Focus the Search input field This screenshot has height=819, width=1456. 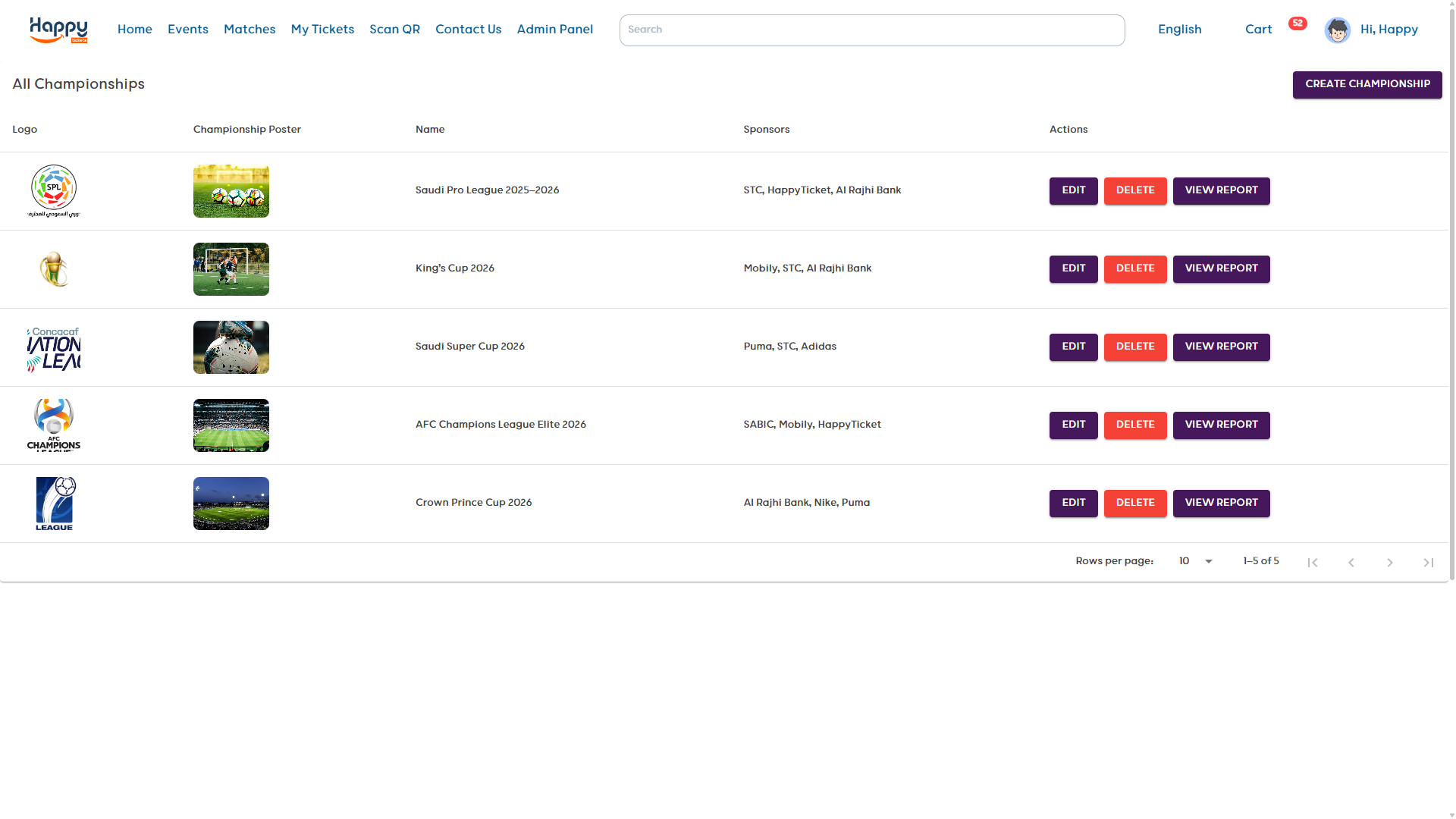click(871, 30)
